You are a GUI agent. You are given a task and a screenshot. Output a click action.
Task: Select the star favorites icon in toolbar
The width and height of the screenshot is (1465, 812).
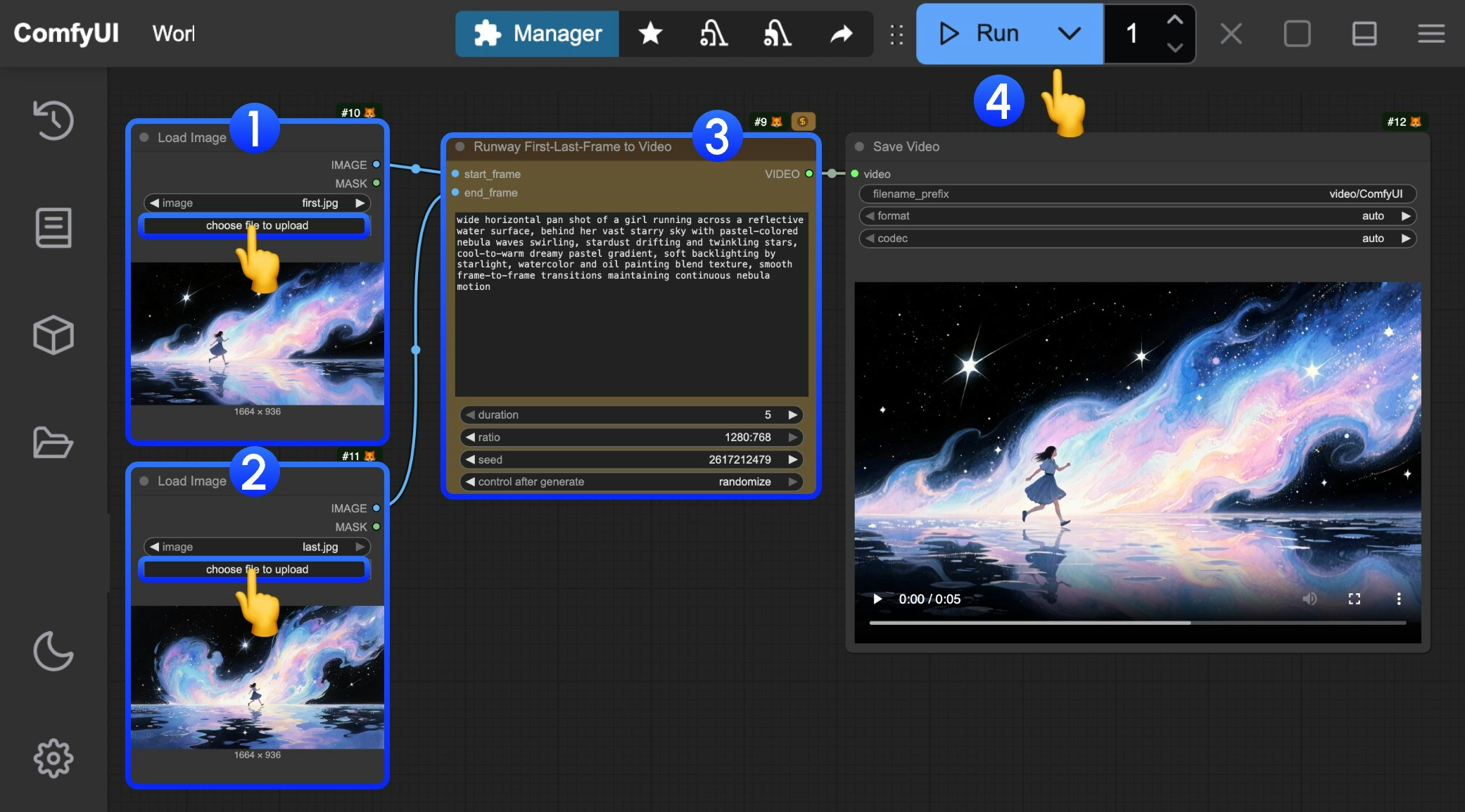(x=649, y=33)
